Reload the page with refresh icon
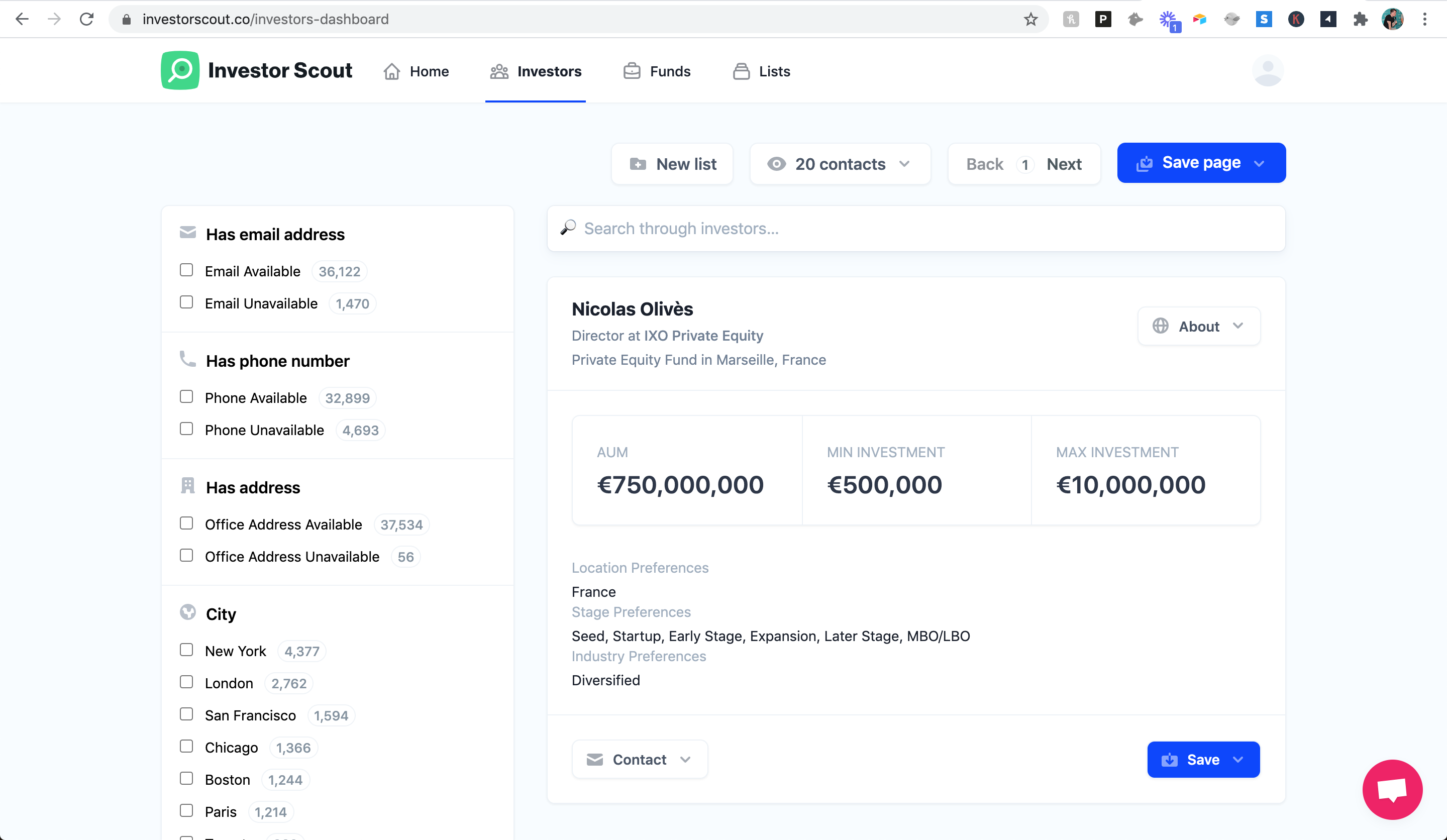This screenshot has height=840, width=1447. click(87, 19)
